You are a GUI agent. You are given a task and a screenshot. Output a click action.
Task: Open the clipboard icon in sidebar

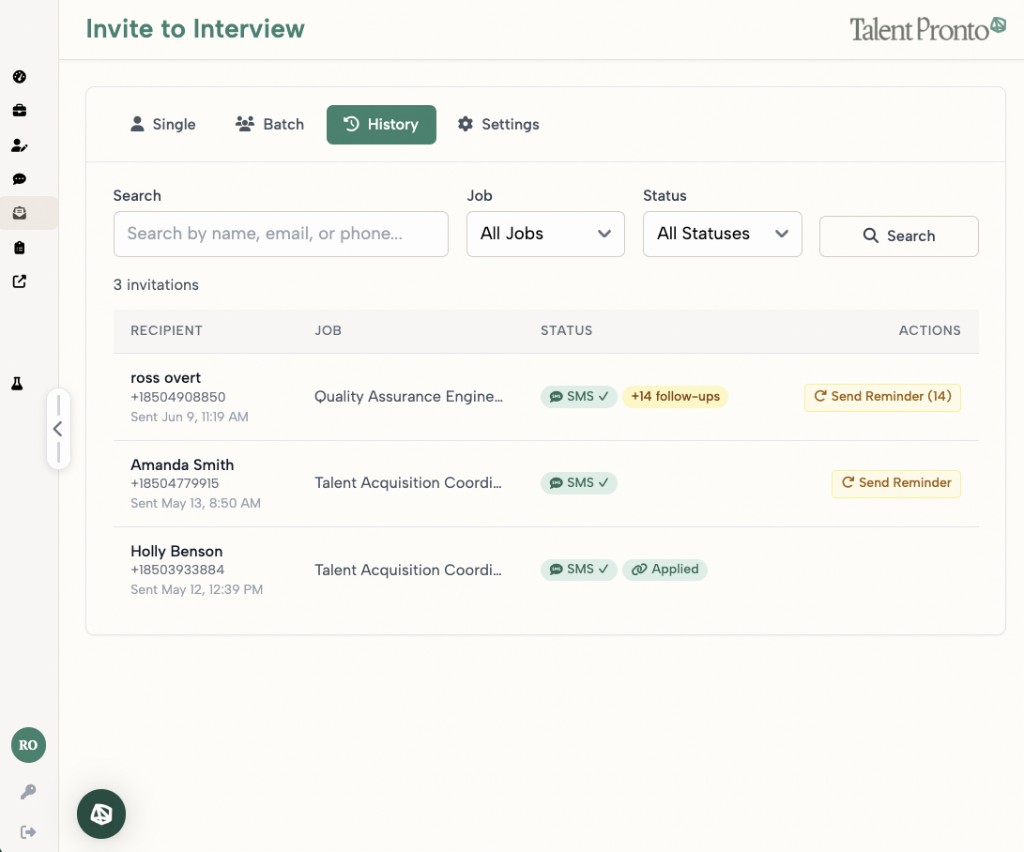(20, 247)
